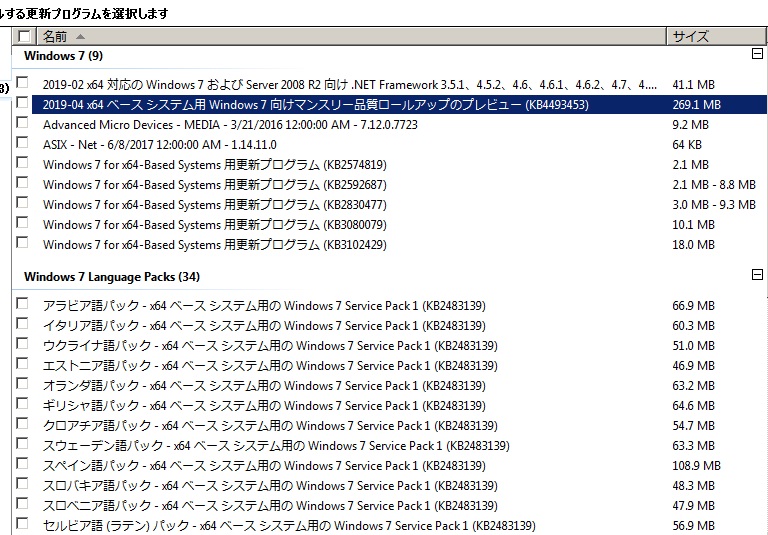Check the KB2574819 update checkbox
This screenshot has height=535, width=768.
click(x=23, y=162)
